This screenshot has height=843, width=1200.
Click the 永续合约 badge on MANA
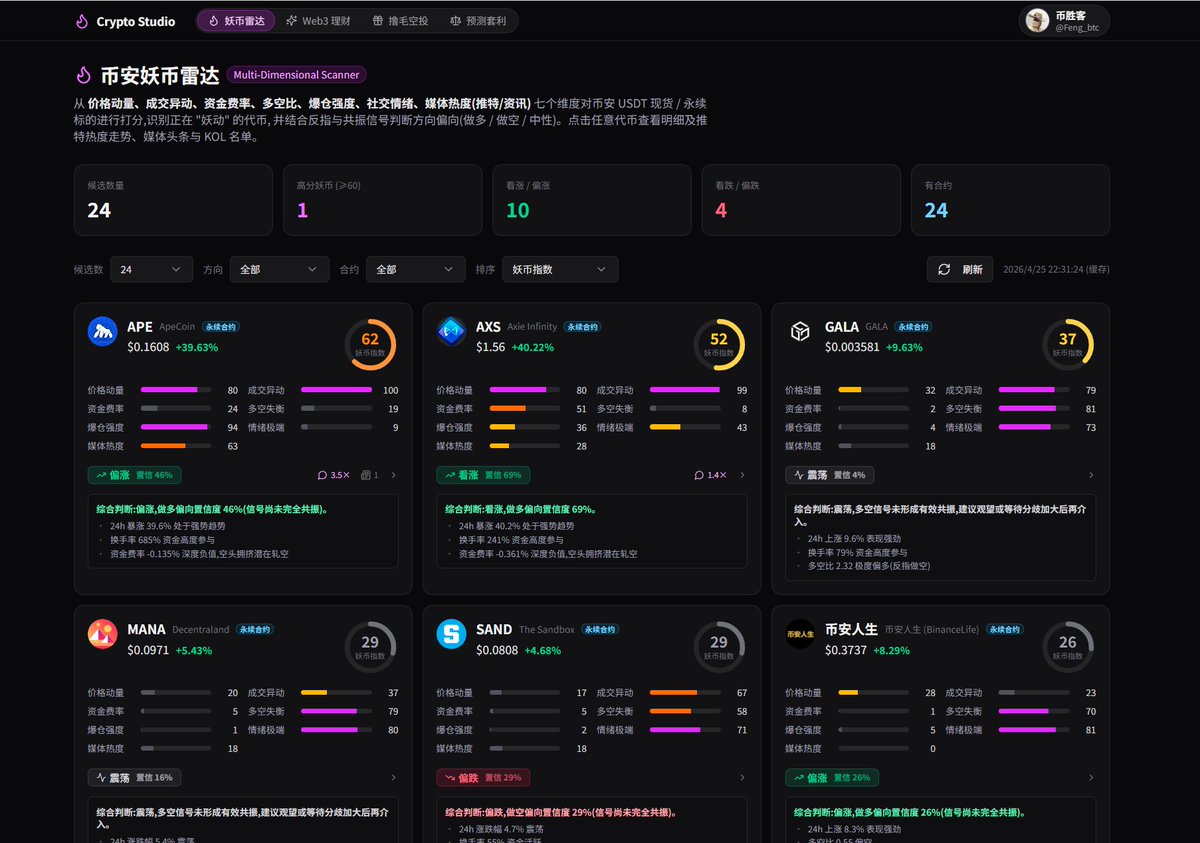254,630
